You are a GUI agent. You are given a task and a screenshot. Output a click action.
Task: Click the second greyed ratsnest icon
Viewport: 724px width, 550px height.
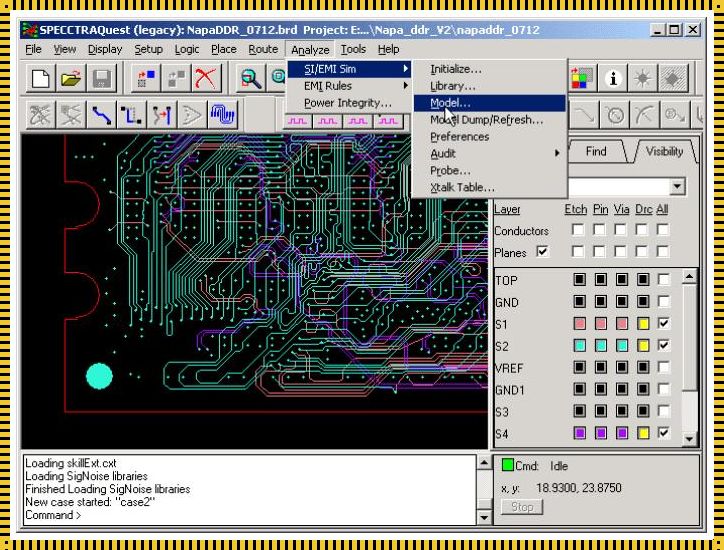coord(71,115)
